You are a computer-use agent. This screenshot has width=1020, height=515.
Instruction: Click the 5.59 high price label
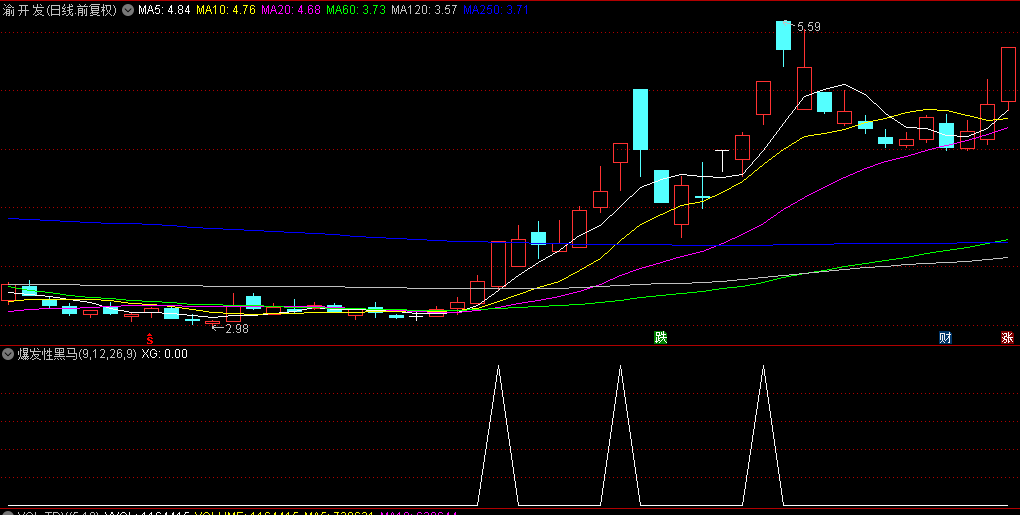[x=808, y=27]
